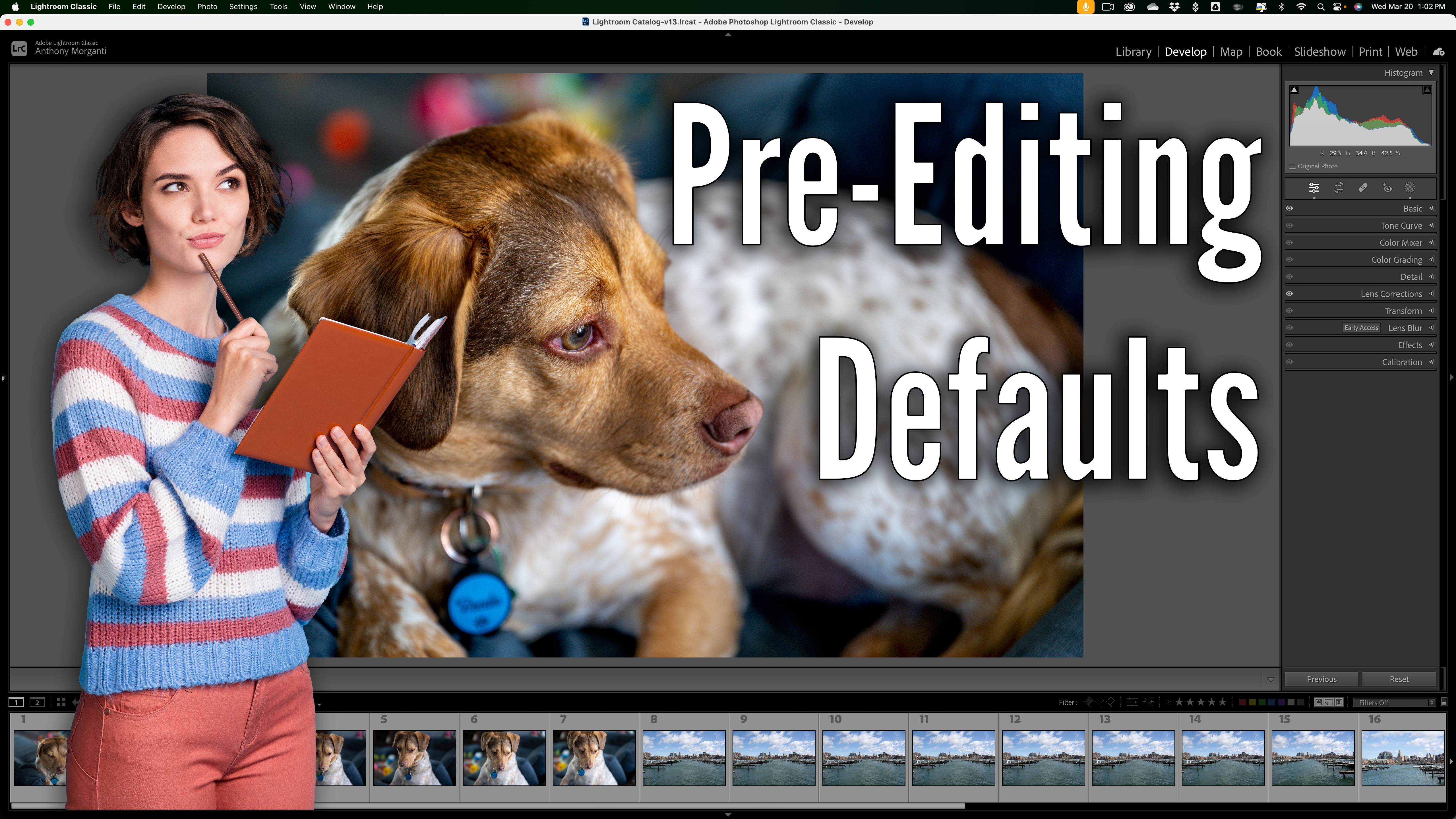Click the Reset button
The height and width of the screenshot is (819, 1456).
[x=1399, y=679]
